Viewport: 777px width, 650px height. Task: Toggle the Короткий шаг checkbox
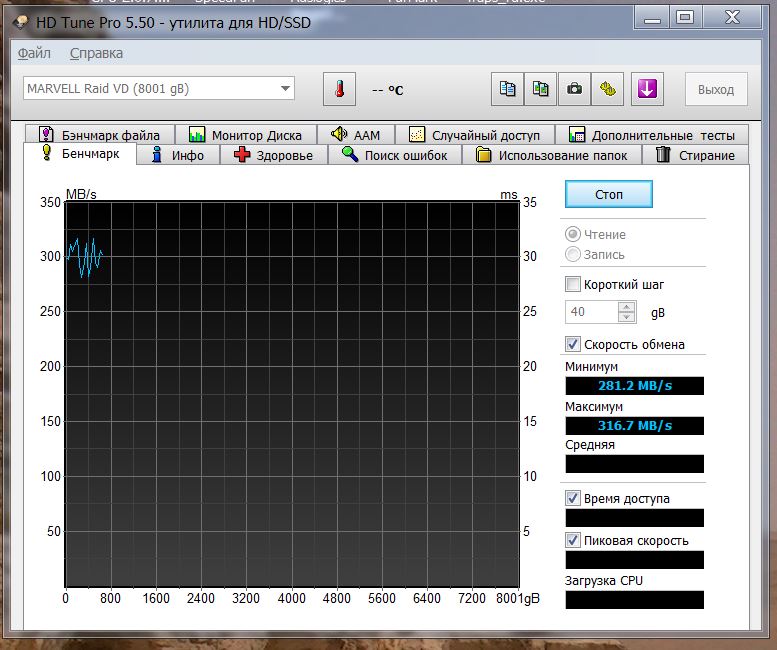(573, 284)
